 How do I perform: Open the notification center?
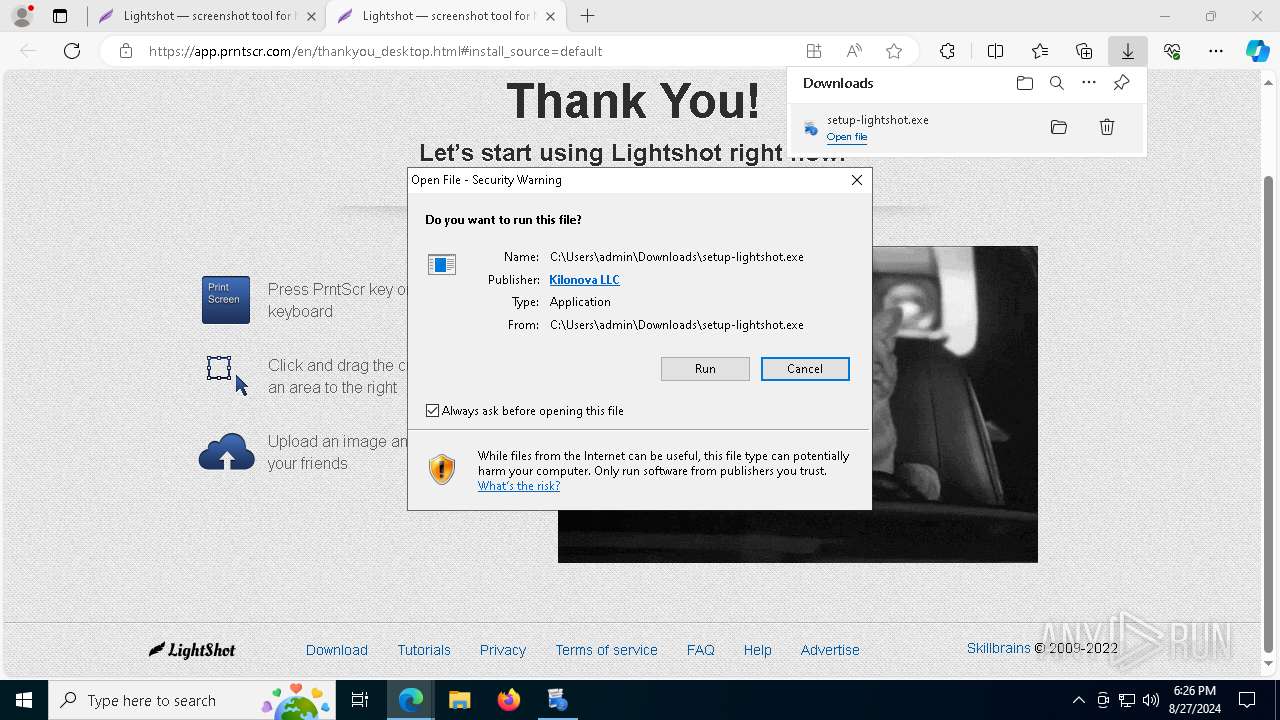pos(1247,701)
